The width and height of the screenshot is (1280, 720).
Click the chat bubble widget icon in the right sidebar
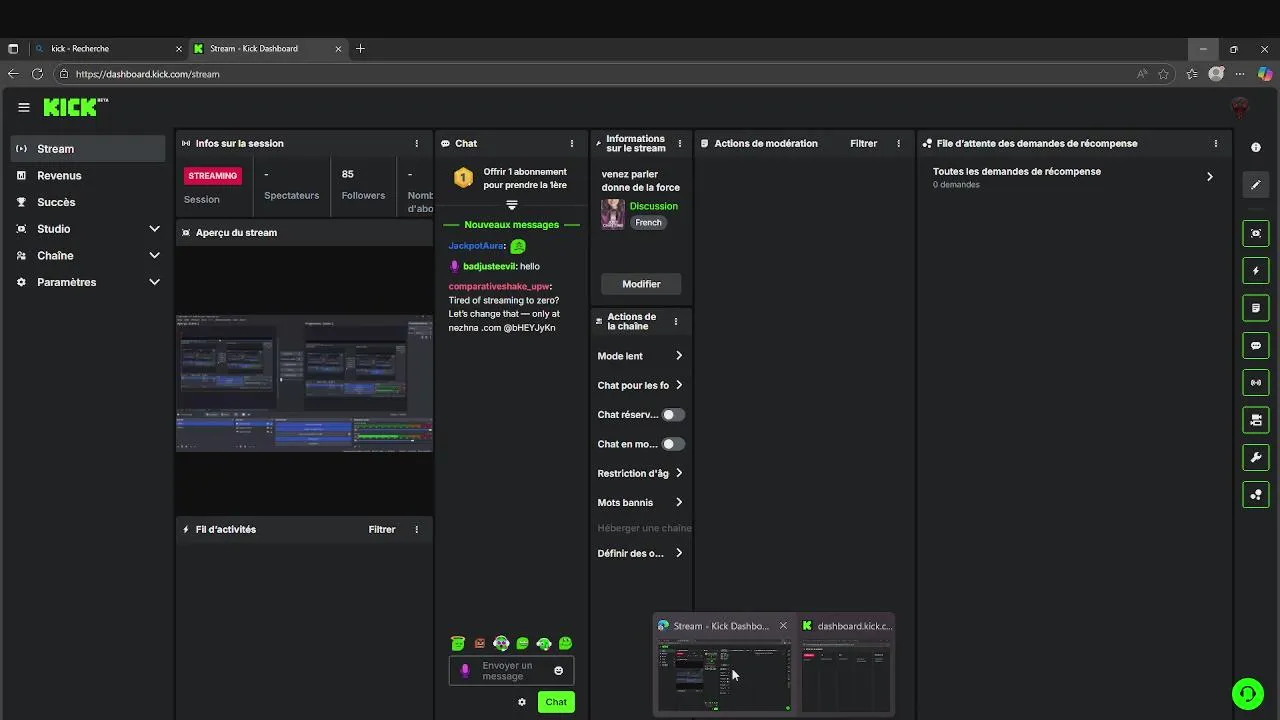click(1256, 346)
